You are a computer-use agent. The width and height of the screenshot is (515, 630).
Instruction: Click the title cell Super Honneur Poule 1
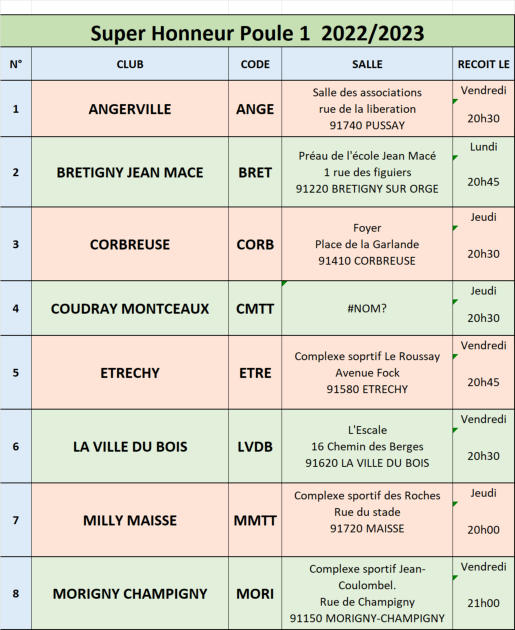[257, 33]
